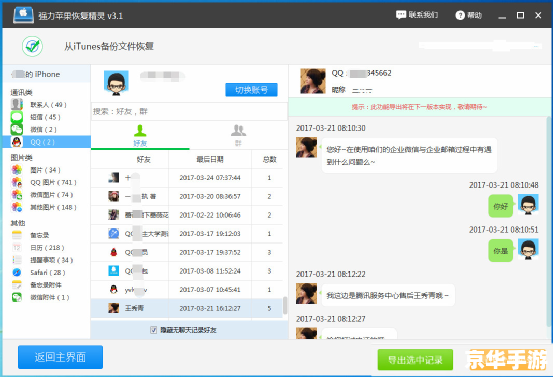Open the 帮助 question mark icon

click(460, 15)
